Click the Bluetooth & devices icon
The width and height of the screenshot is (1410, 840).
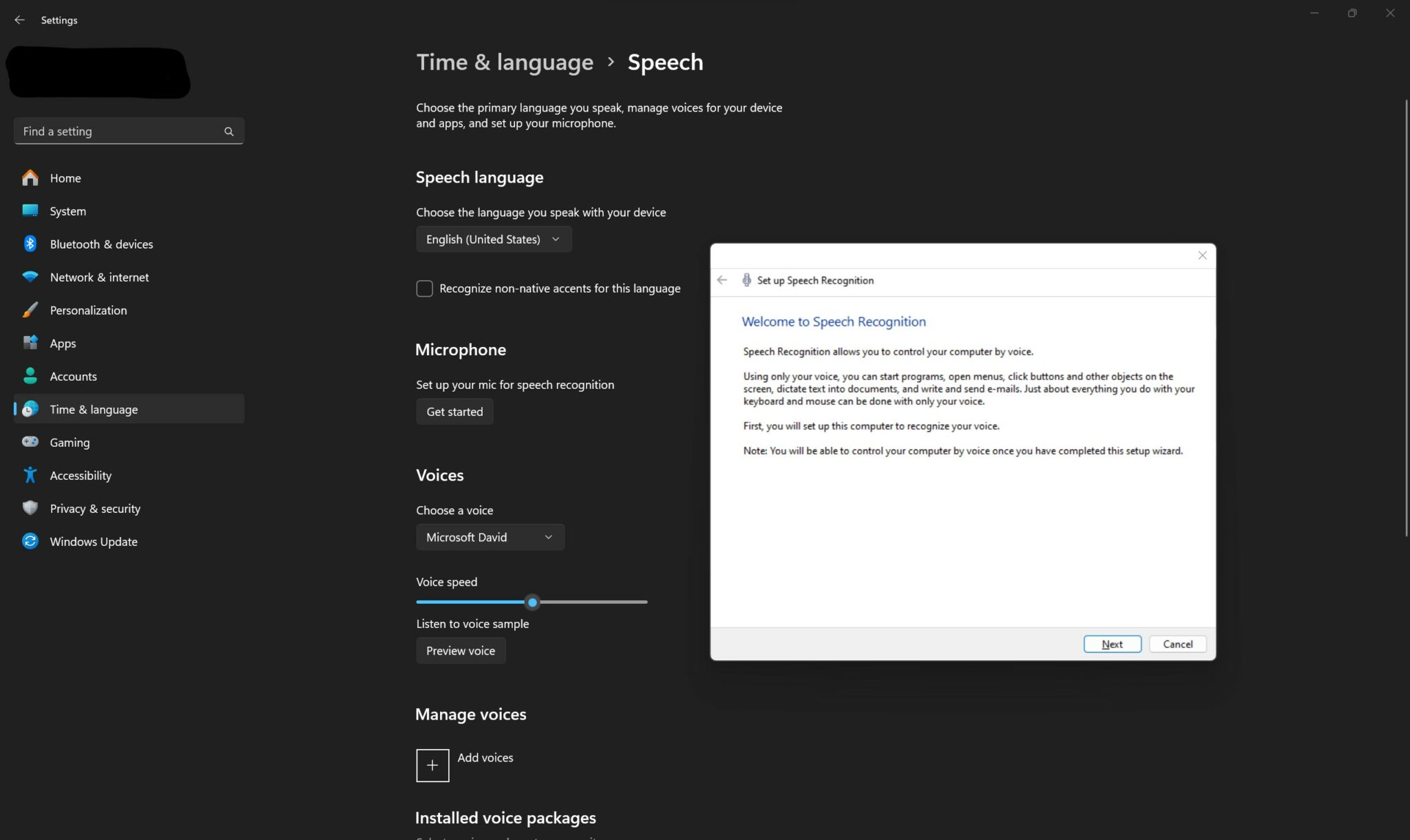click(x=30, y=244)
